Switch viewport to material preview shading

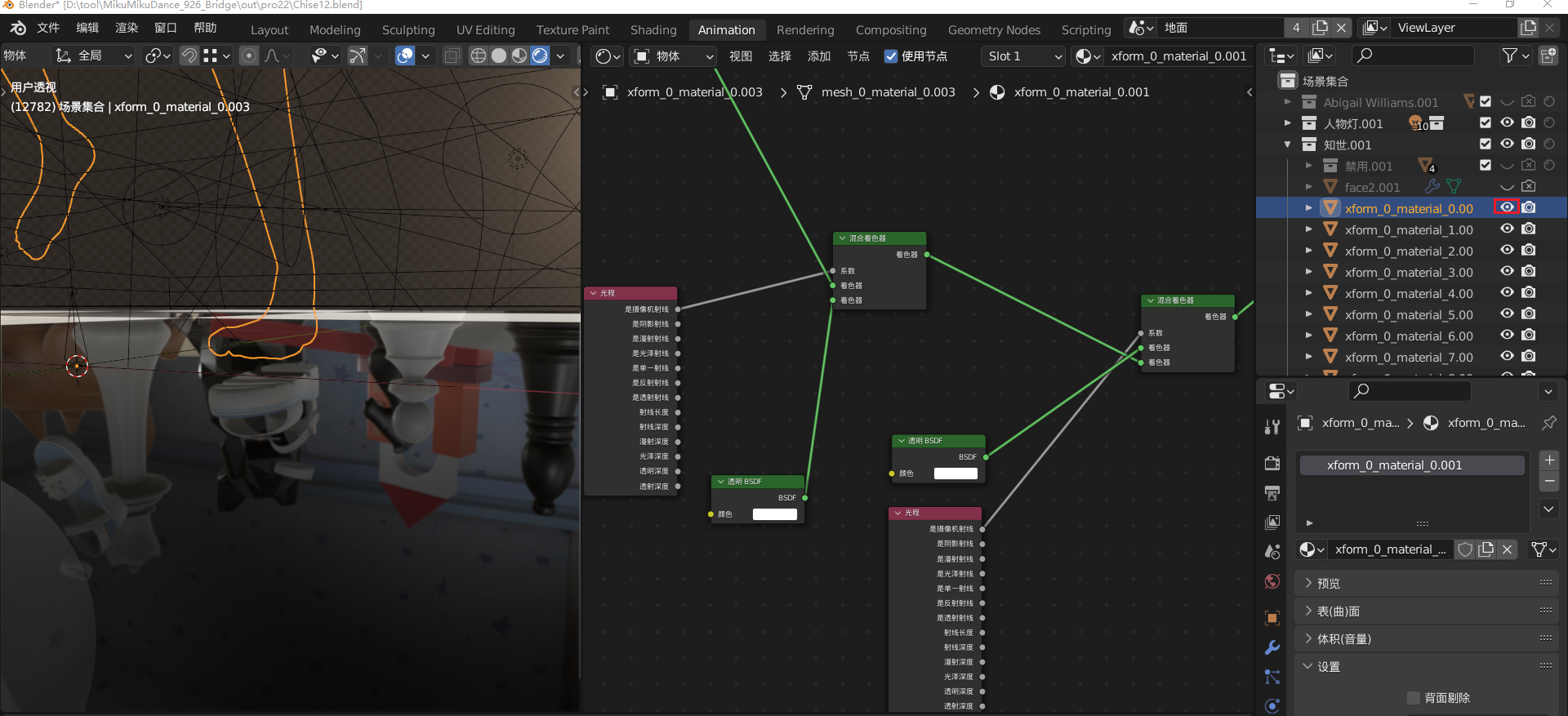[x=519, y=56]
